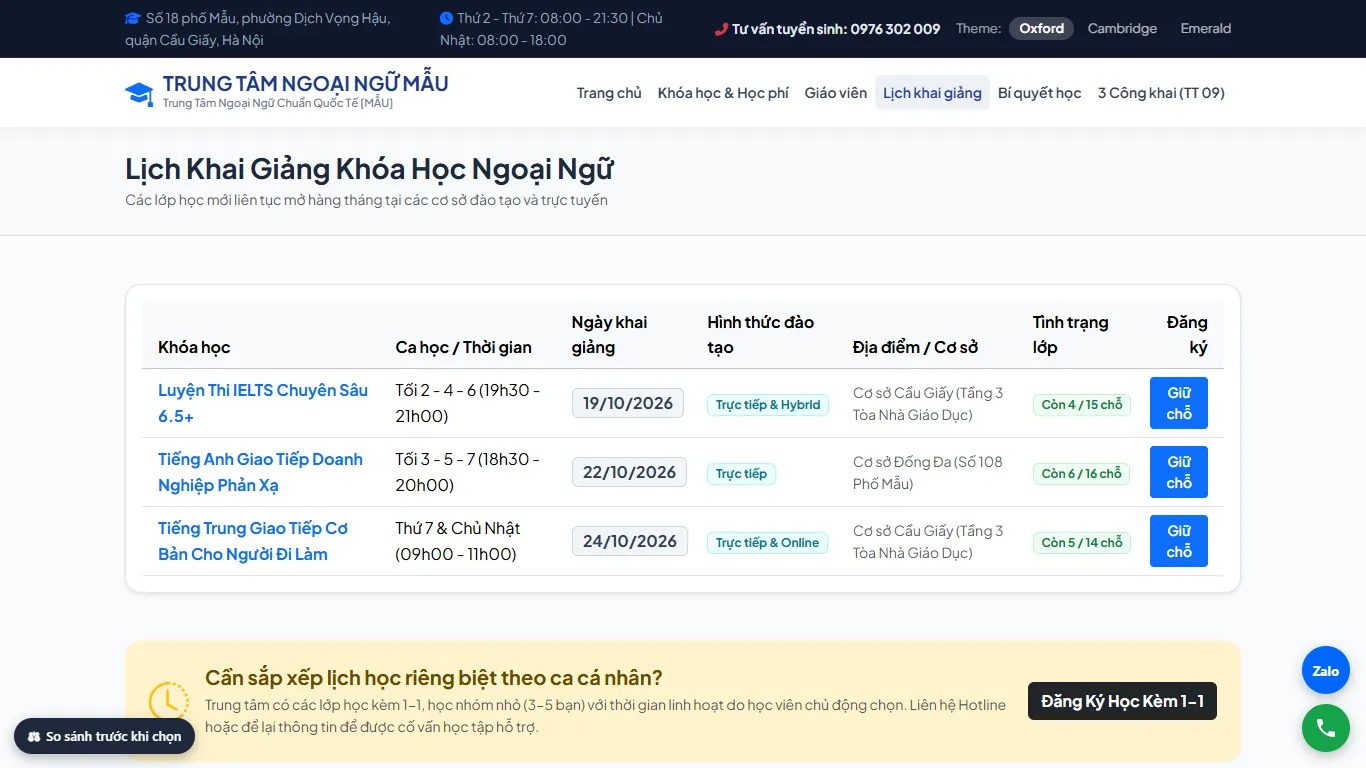Open the Khóa học & Học phí page
Screen dimensions: 1366x768
(x=723, y=93)
